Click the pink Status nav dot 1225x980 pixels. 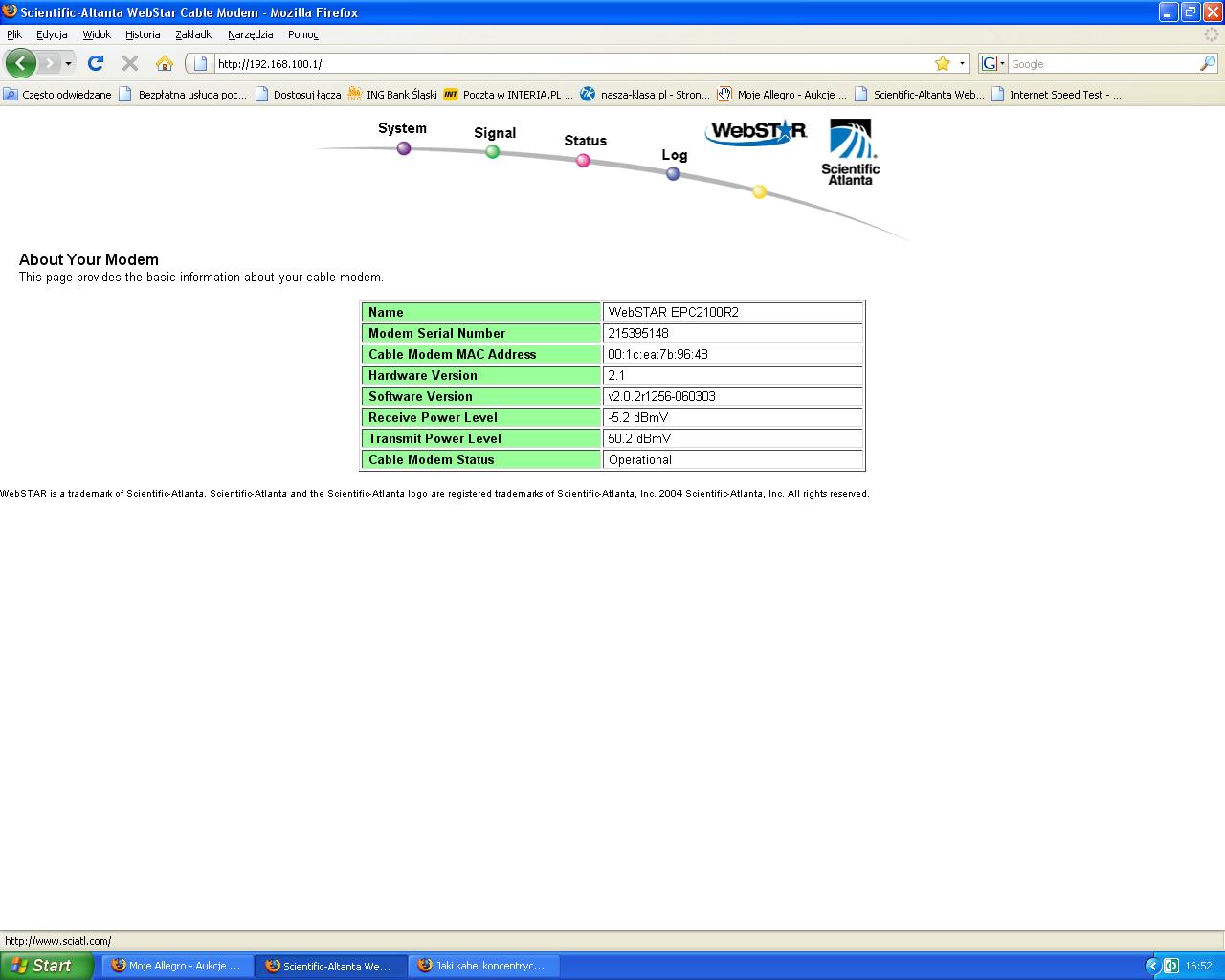click(x=583, y=160)
